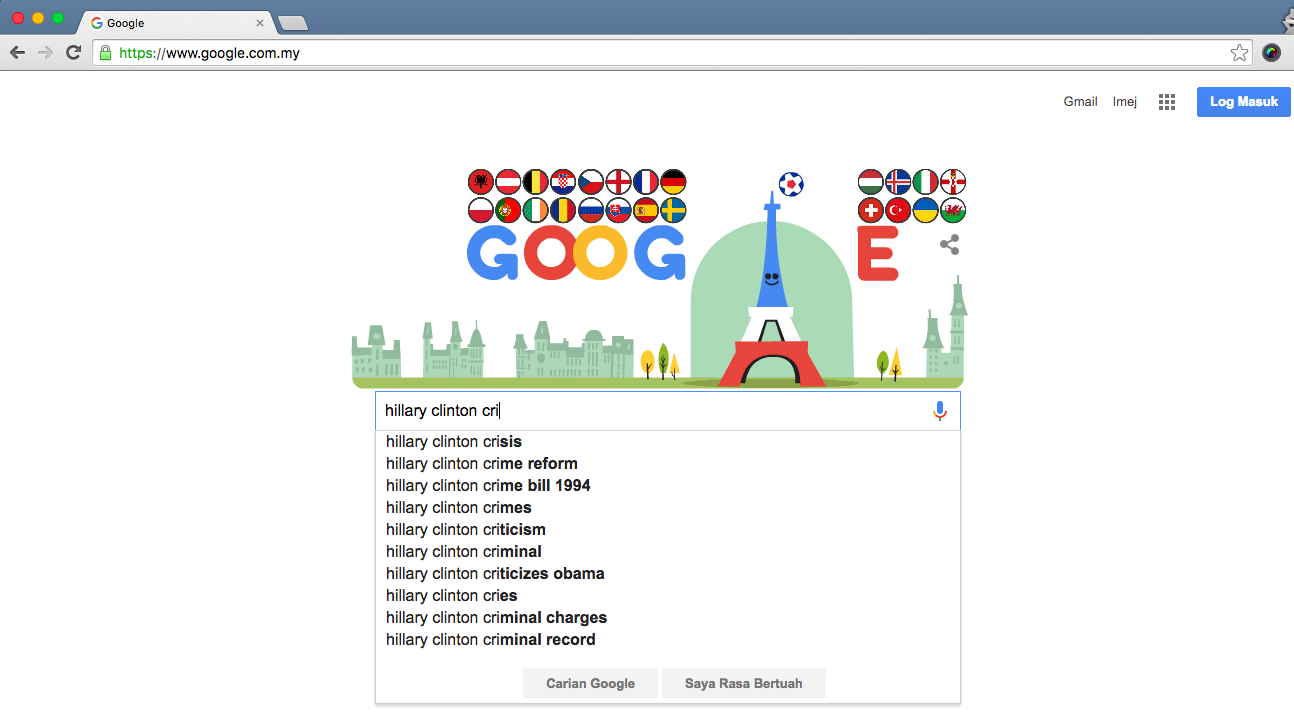
Task: Close the Google tab
Action: click(x=260, y=22)
